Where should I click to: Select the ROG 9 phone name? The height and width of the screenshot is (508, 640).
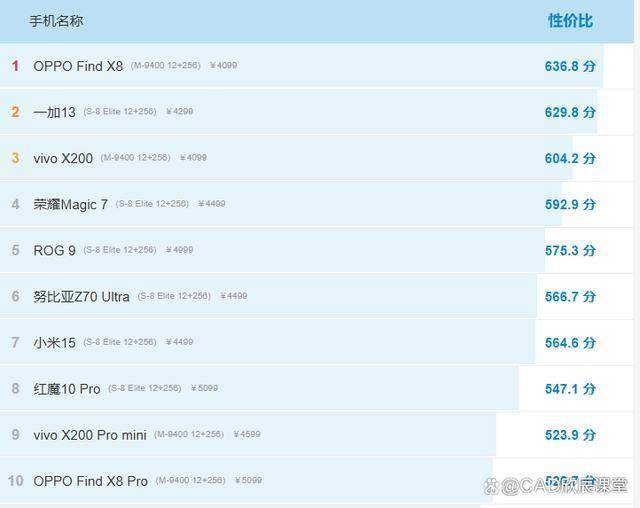pyautogui.click(x=54, y=250)
